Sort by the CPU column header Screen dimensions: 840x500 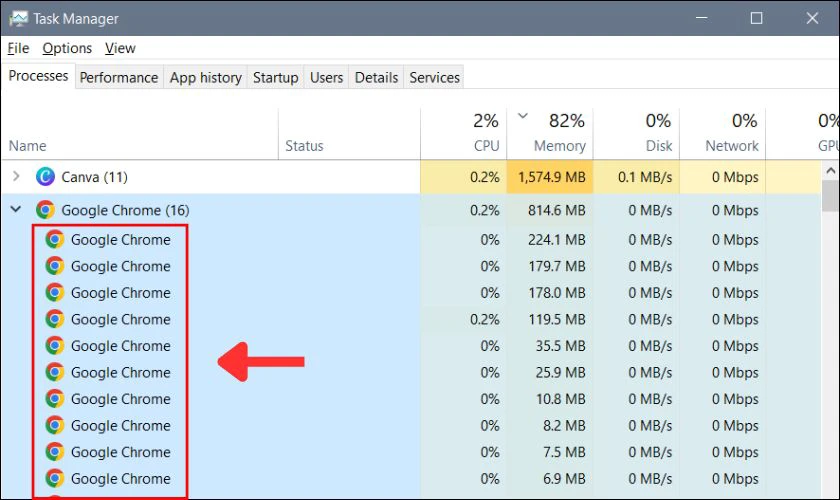click(x=463, y=134)
